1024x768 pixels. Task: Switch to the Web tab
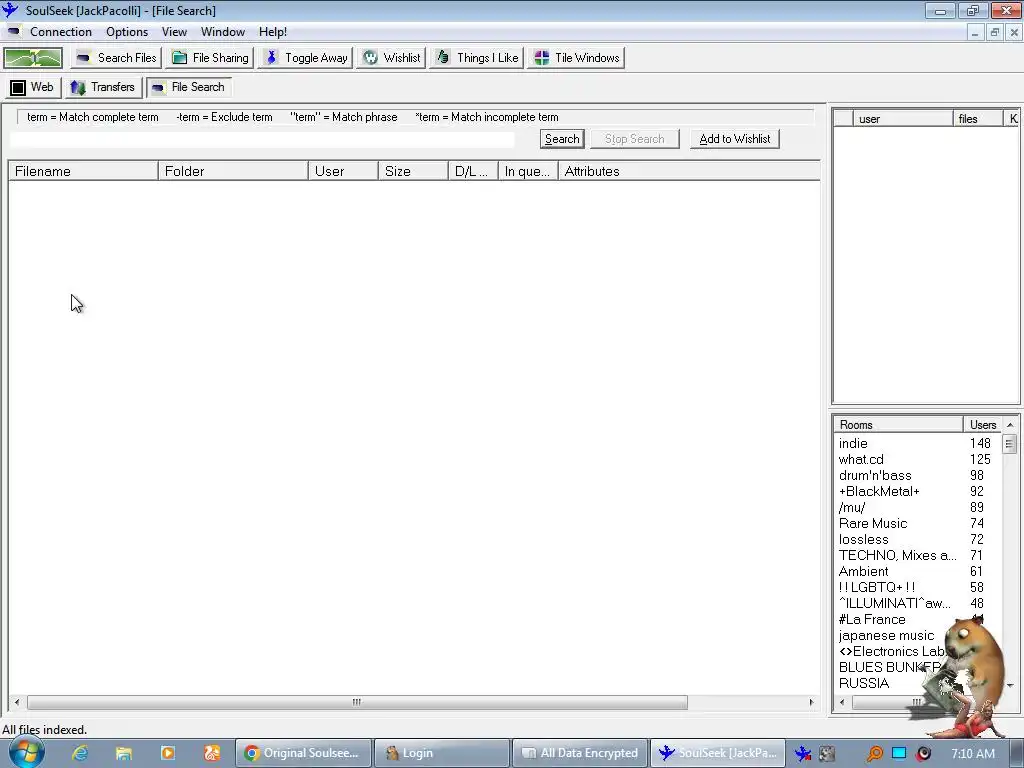33,87
